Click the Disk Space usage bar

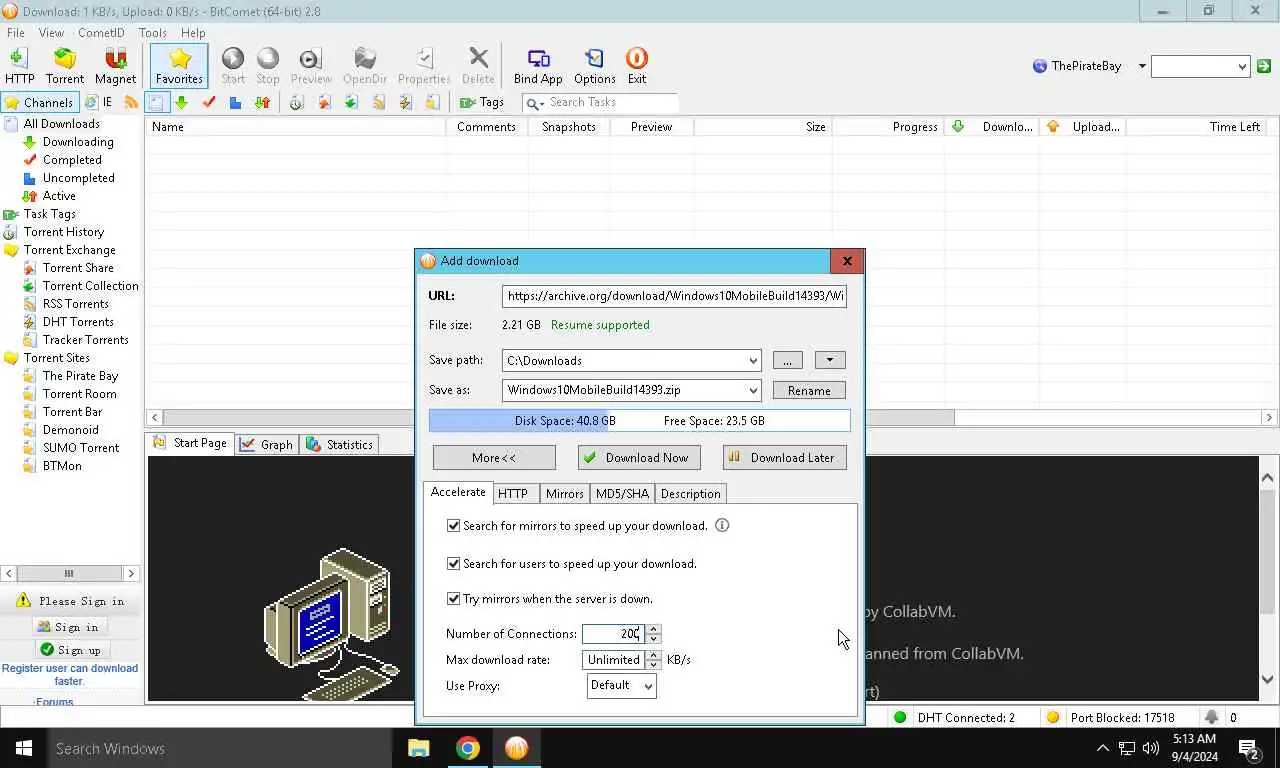pyautogui.click(x=640, y=421)
